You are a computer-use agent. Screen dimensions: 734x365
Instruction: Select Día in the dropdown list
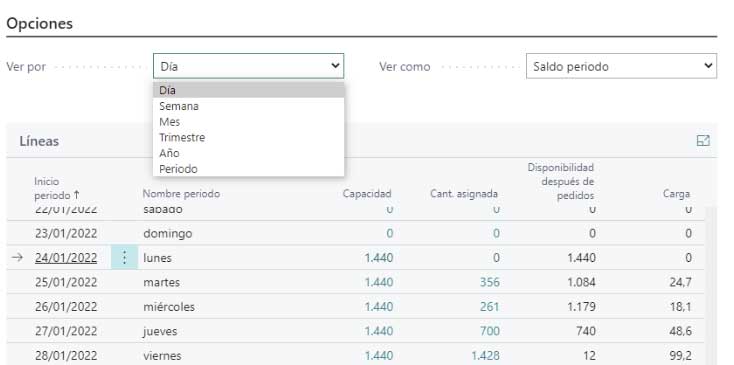pyautogui.click(x=249, y=90)
